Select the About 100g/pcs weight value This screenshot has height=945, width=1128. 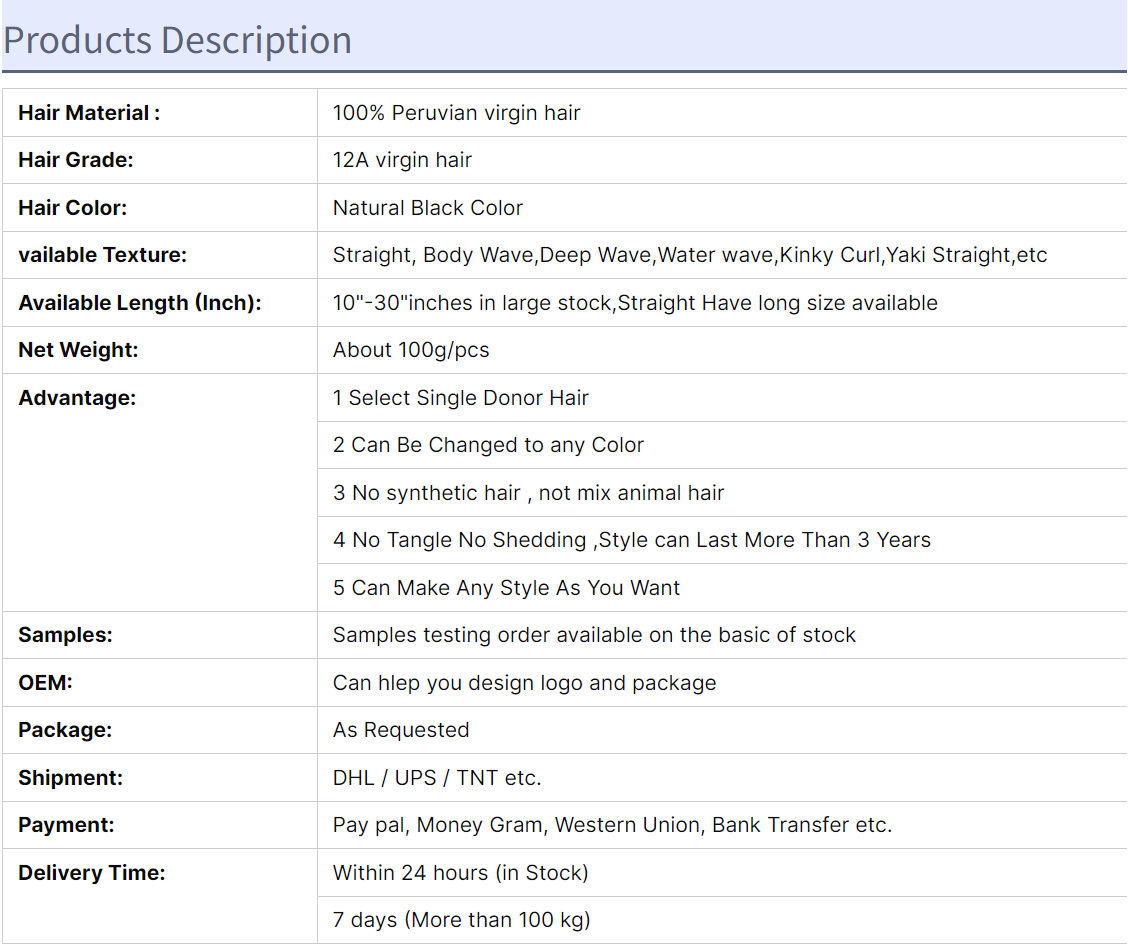click(411, 350)
